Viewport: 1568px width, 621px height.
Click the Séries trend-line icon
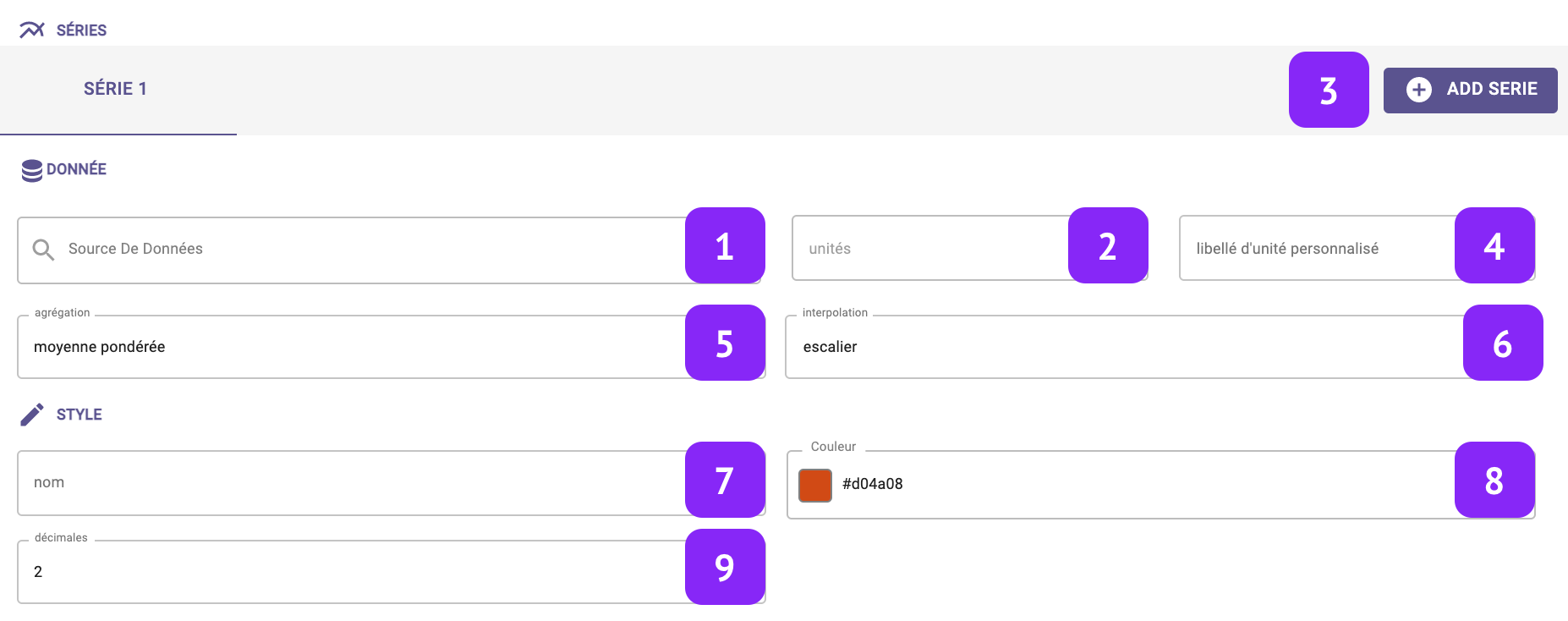click(32, 30)
